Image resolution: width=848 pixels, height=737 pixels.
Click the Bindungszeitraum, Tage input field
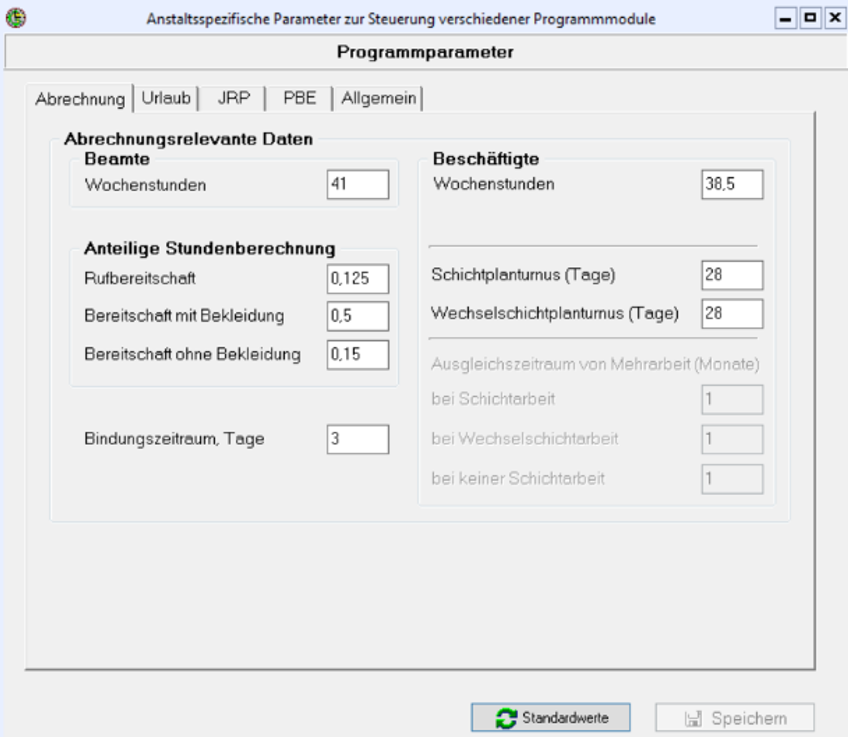[357, 439]
